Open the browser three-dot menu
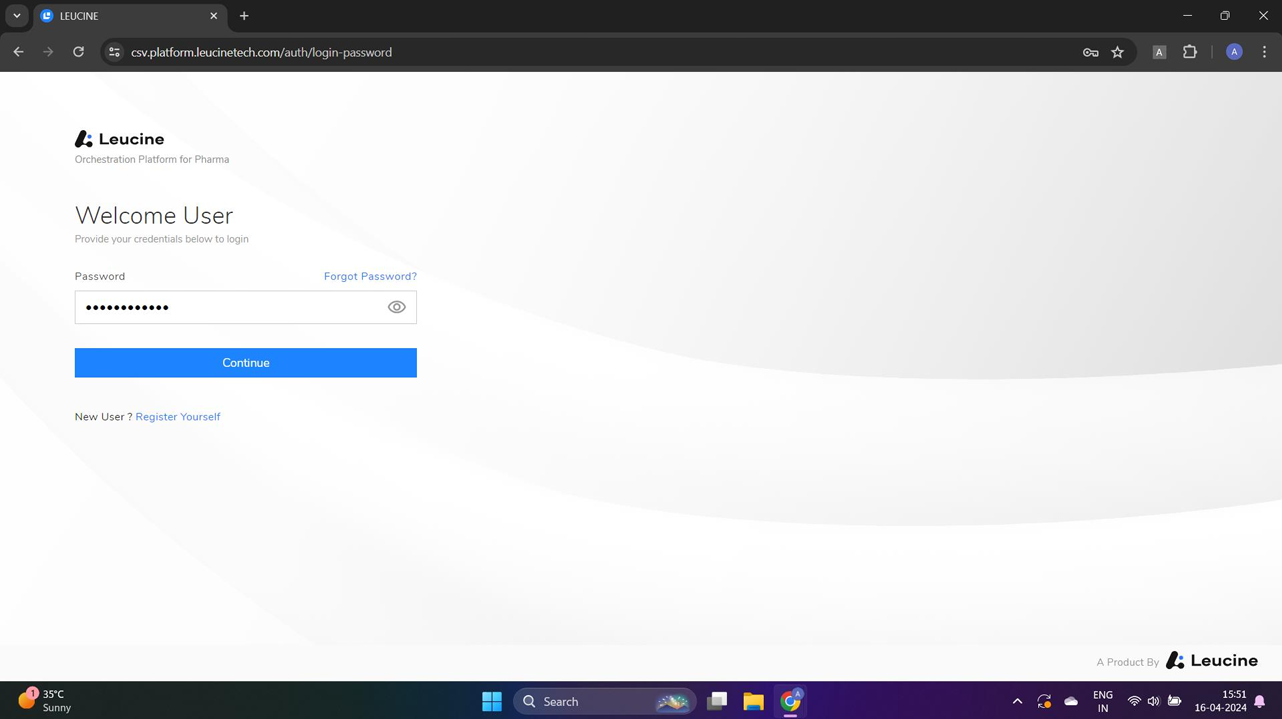This screenshot has width=1282, height=719. (1264, 52)
